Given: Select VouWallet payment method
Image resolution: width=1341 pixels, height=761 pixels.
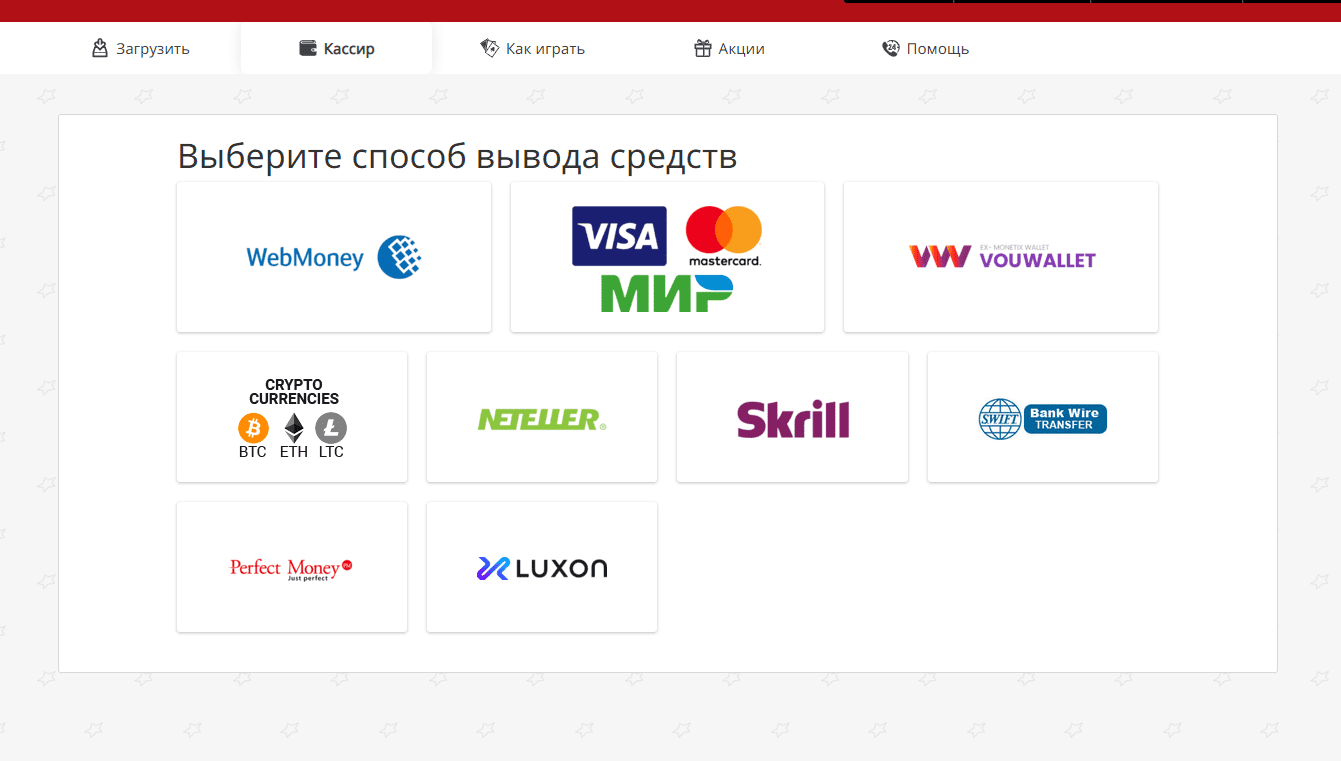Looking at the screenshot, I should 1001,257.
